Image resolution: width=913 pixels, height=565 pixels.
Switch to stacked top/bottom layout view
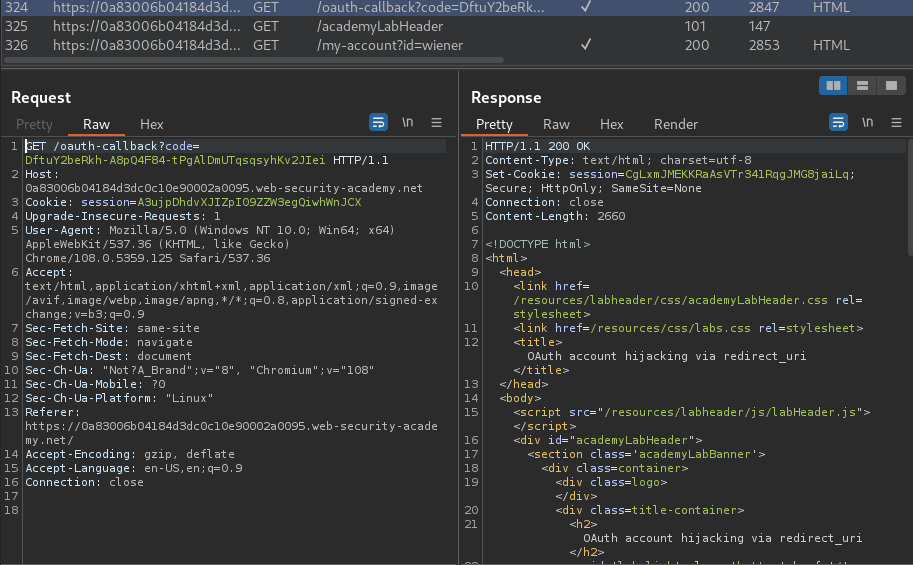tap(862, 86)
